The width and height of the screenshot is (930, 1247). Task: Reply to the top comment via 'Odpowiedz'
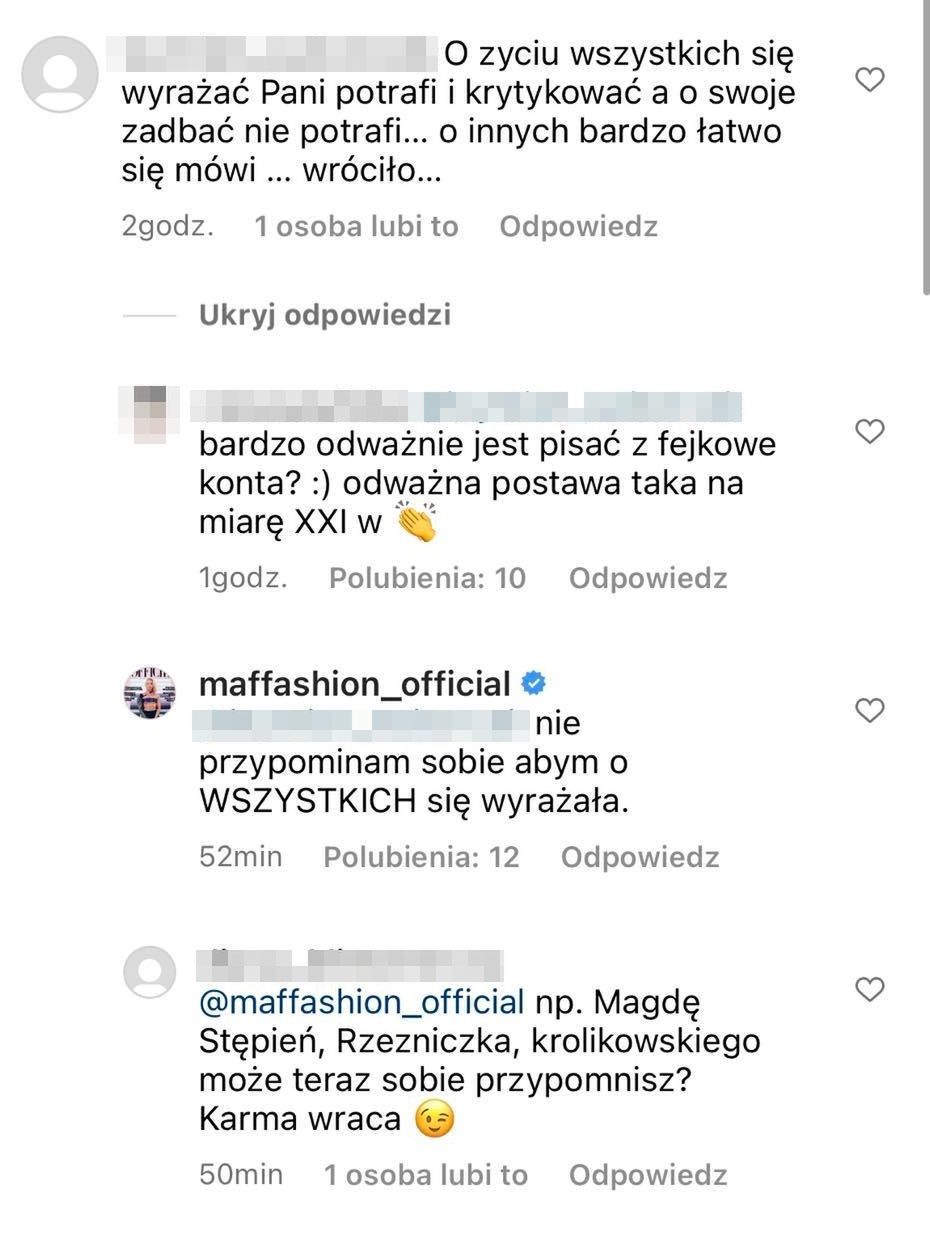tap(578, 227)
